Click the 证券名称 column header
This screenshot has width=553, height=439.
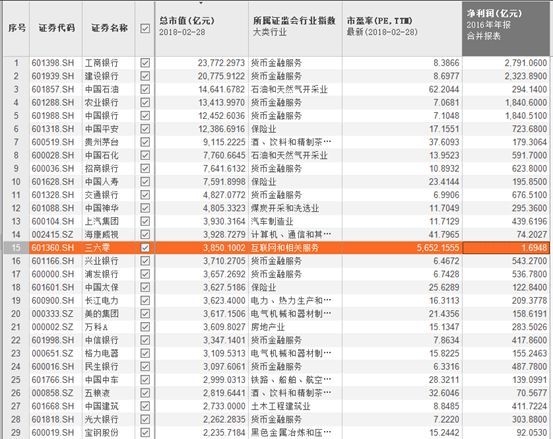[109, 28]
